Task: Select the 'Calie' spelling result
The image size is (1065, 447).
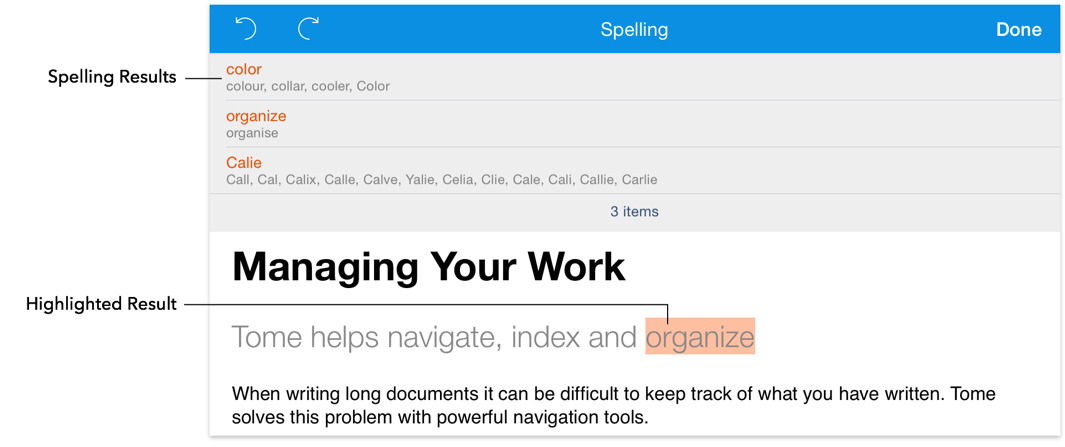Action: point(244,162)
